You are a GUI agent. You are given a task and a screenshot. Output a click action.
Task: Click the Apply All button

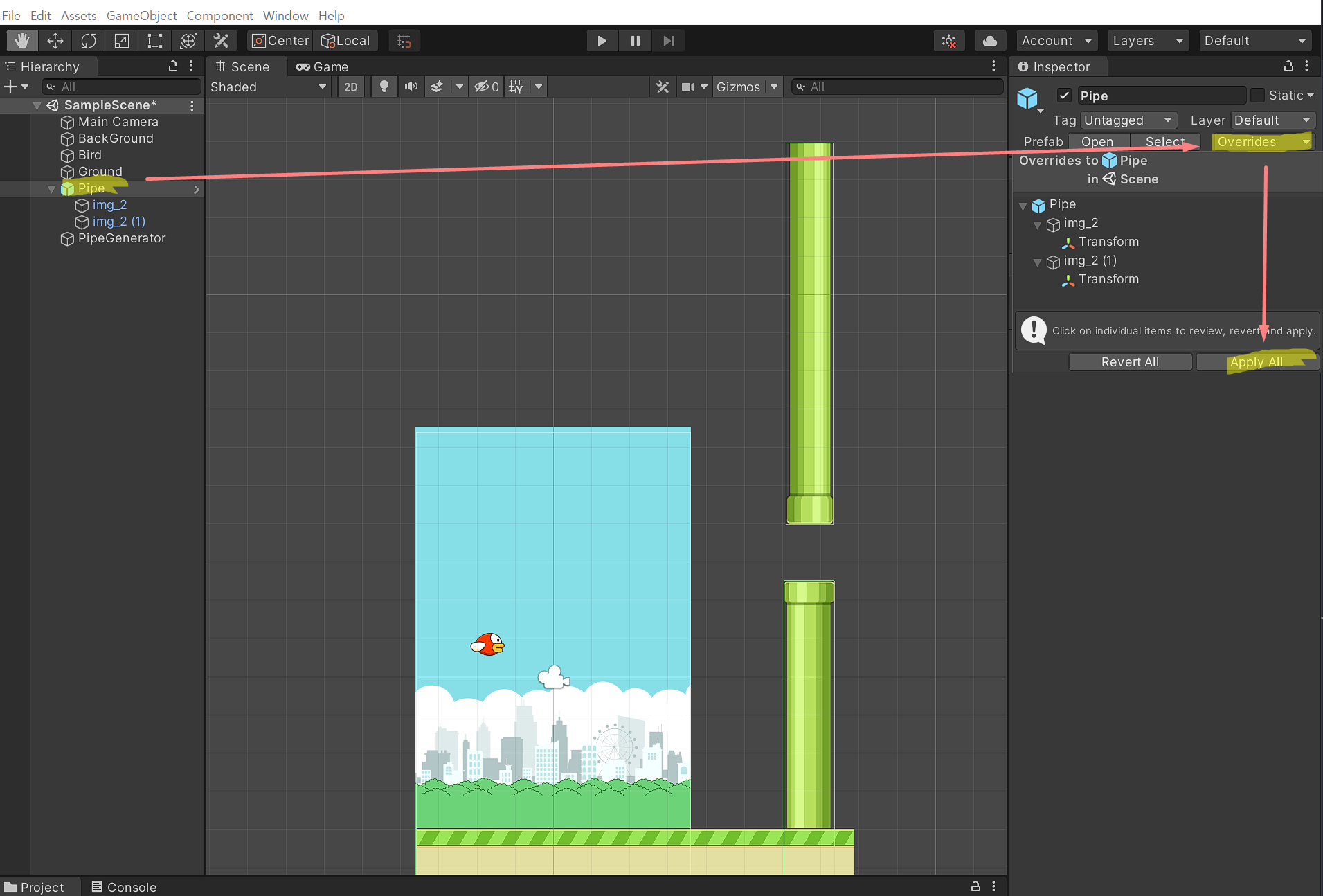click(x=1257, y=362)
